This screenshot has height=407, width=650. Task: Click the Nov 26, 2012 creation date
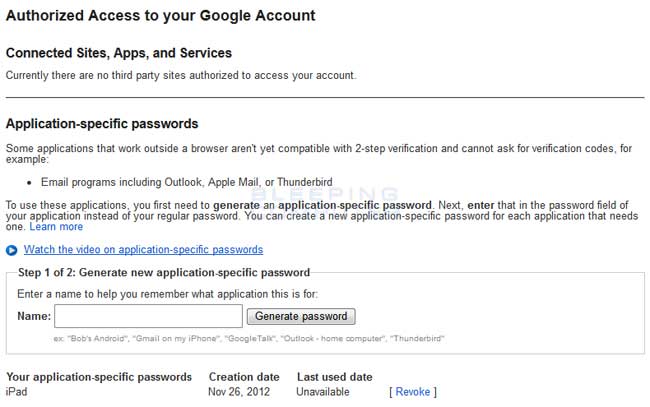(239, 392)
